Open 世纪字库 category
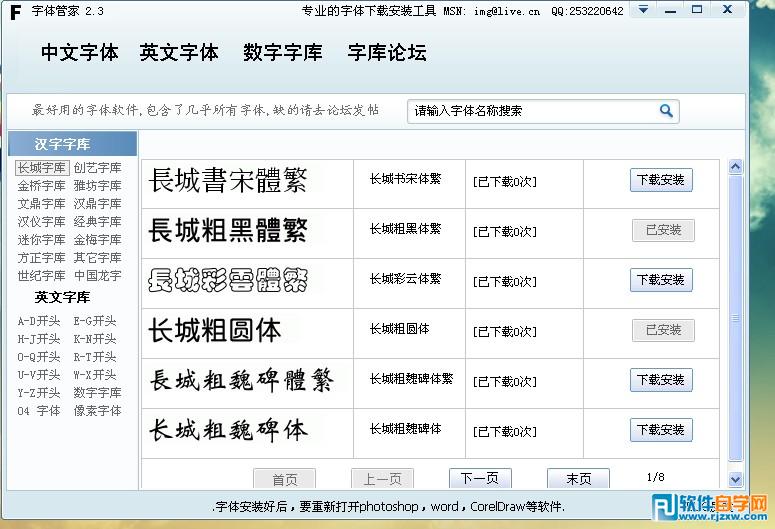The height and width of the screenshot is (529, 775). pos(42,275)
